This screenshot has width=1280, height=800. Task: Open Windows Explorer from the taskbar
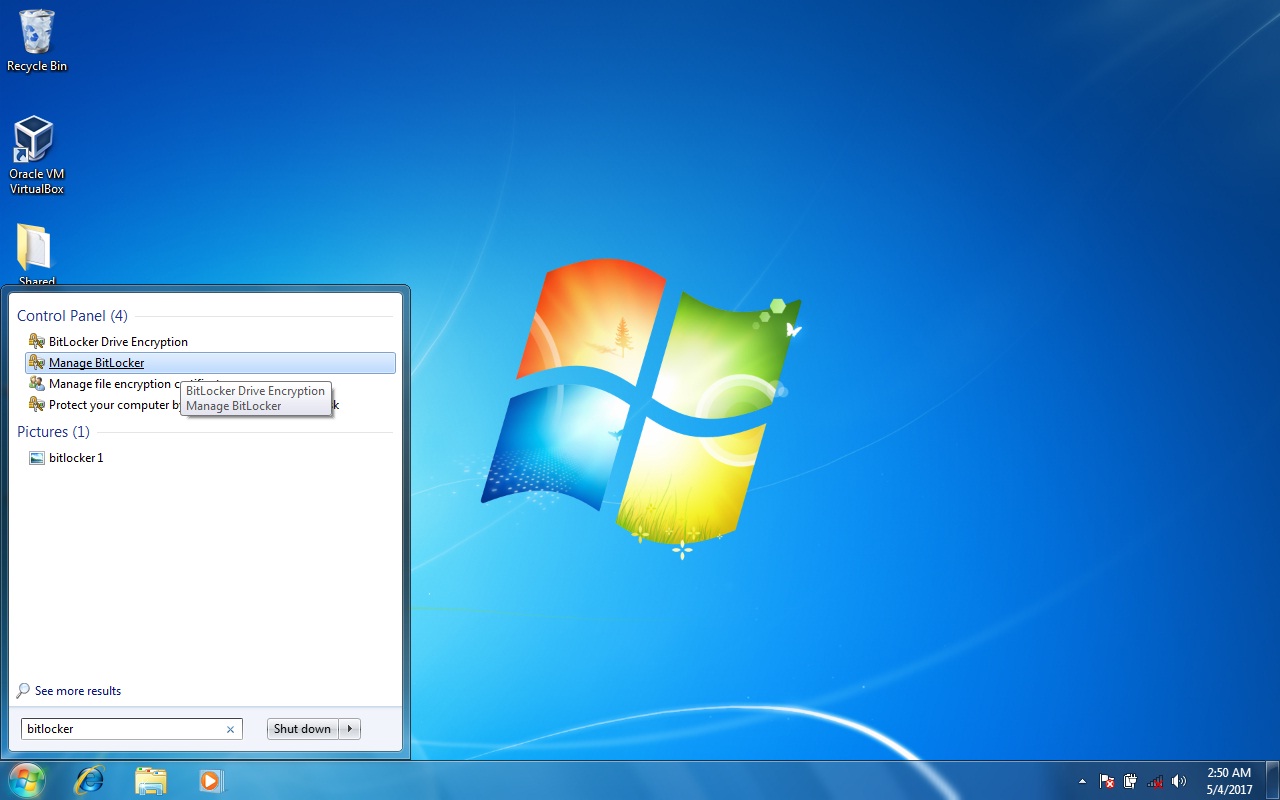pyautogui.click(x=150, y=780)
